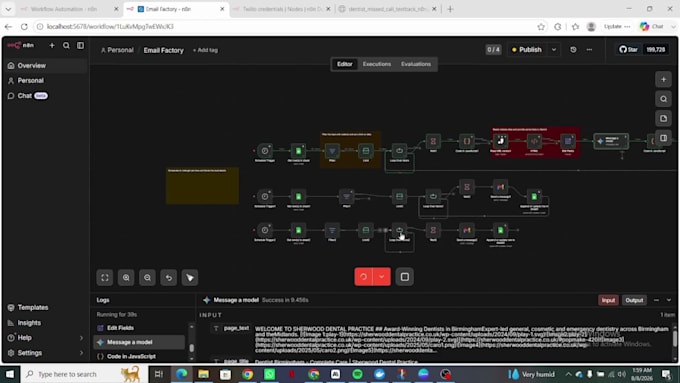The width and height of the screenshot is (680, 383).
Task: Click the Email Factory workflow name
Action: coord(163,50)
